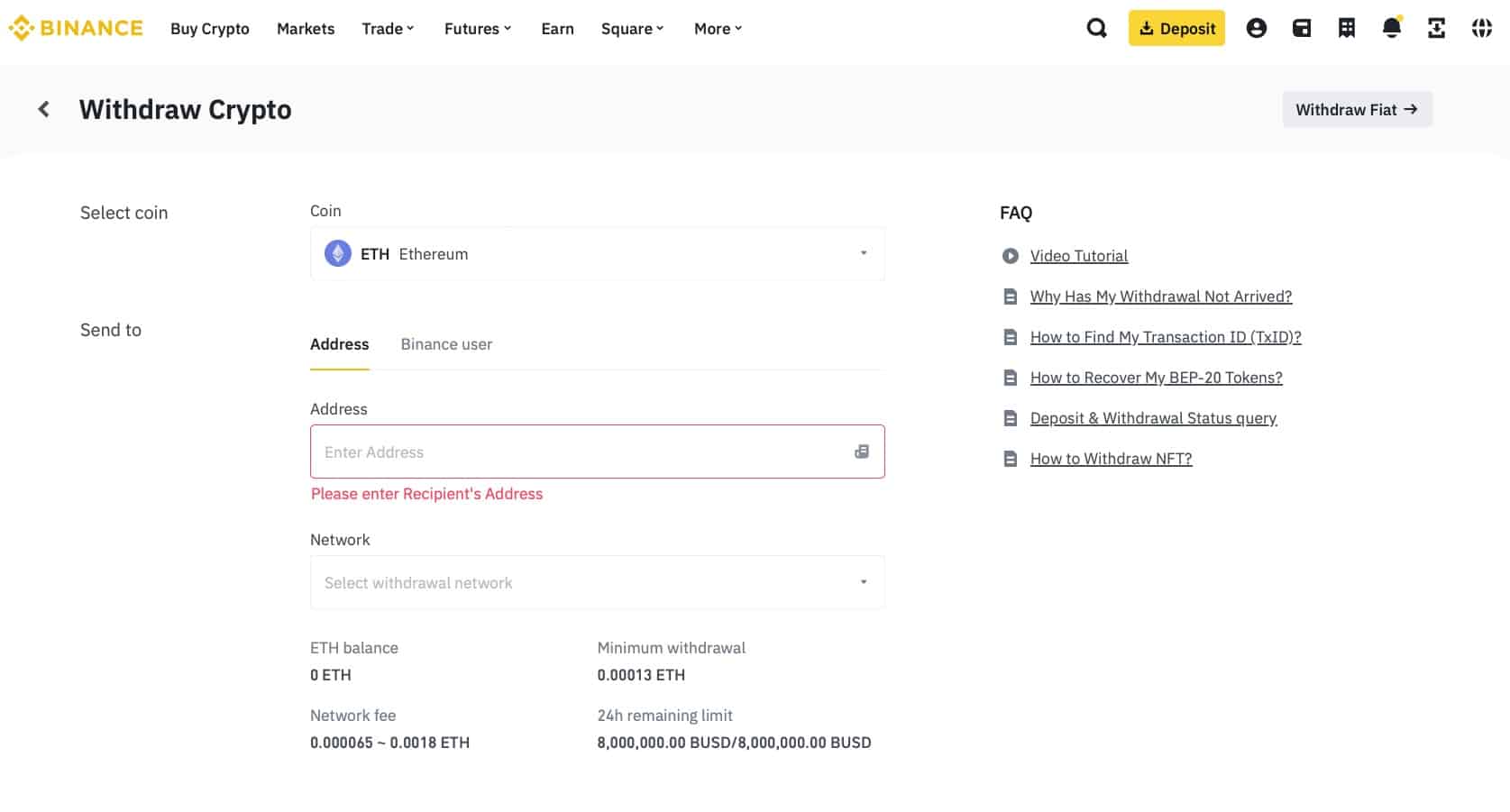Open the wallet icon

click(x=1302, y=28)
